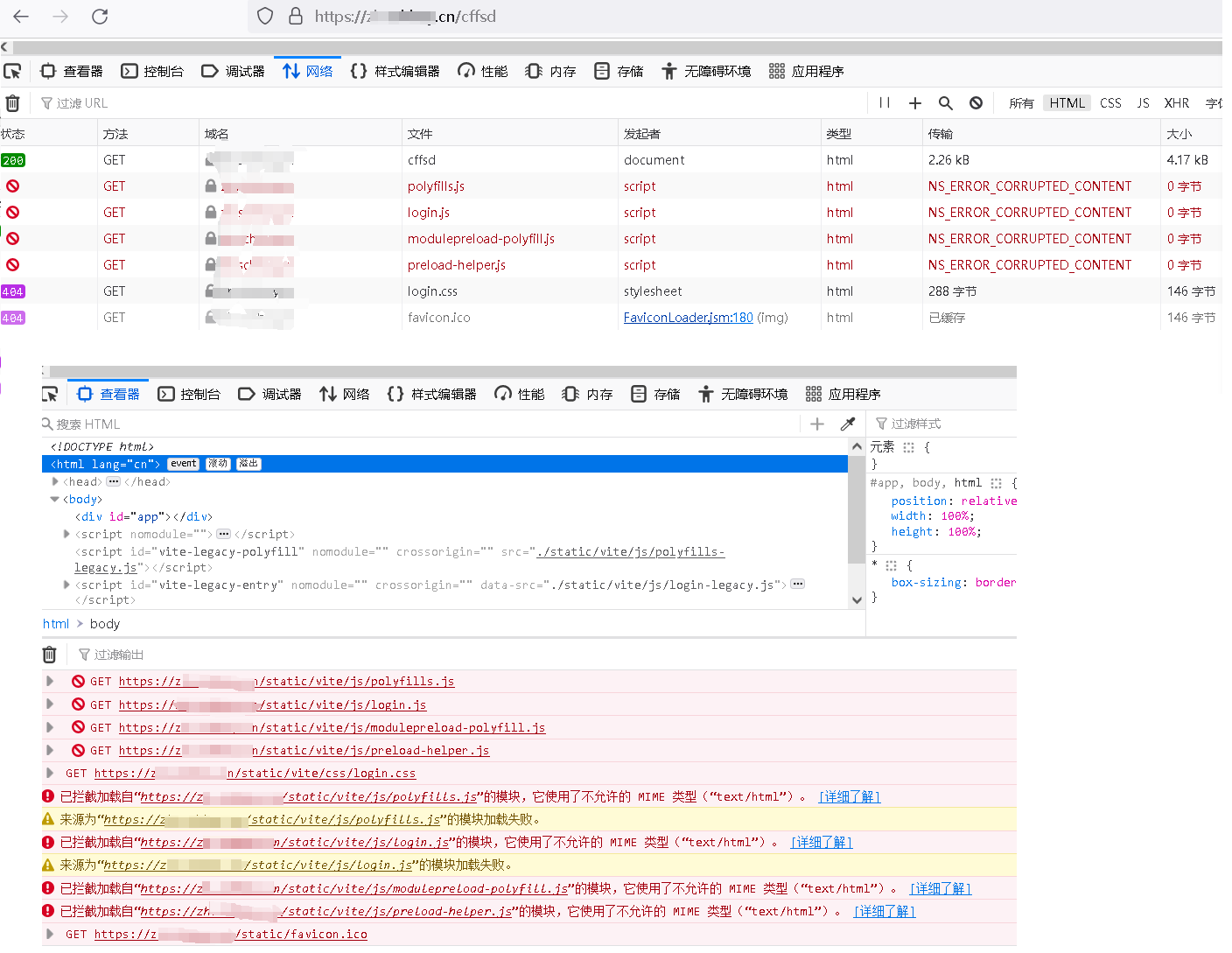Clear console output with trash icon
The height and width of the screenshot is (953, 1232).
tap(50, 655)
